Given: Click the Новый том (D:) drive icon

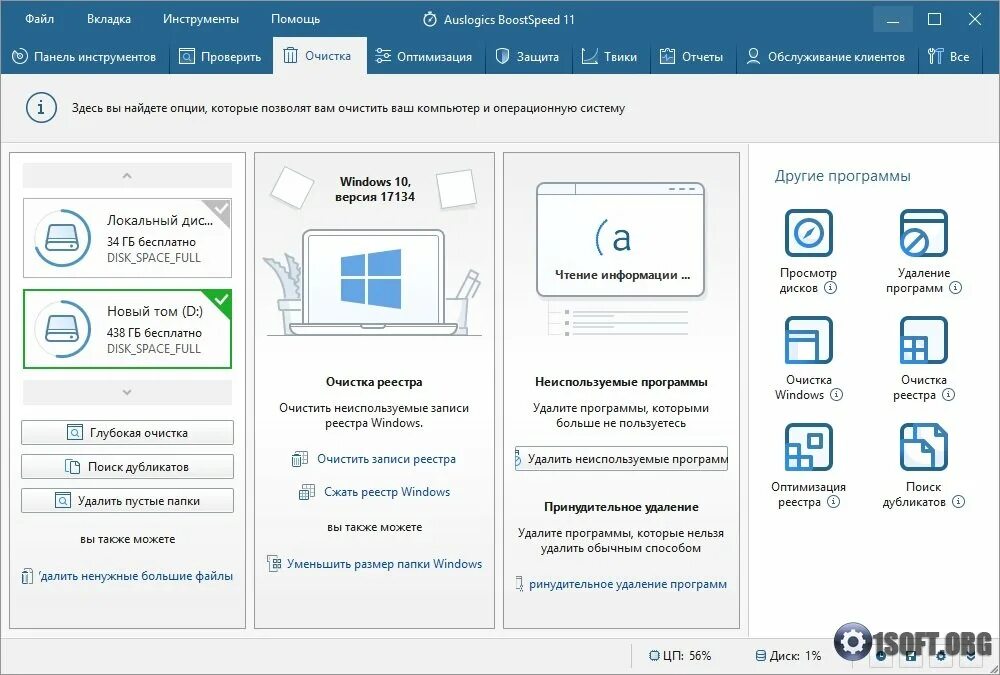Looking at the screenshot, I should (x=62, y=329).
